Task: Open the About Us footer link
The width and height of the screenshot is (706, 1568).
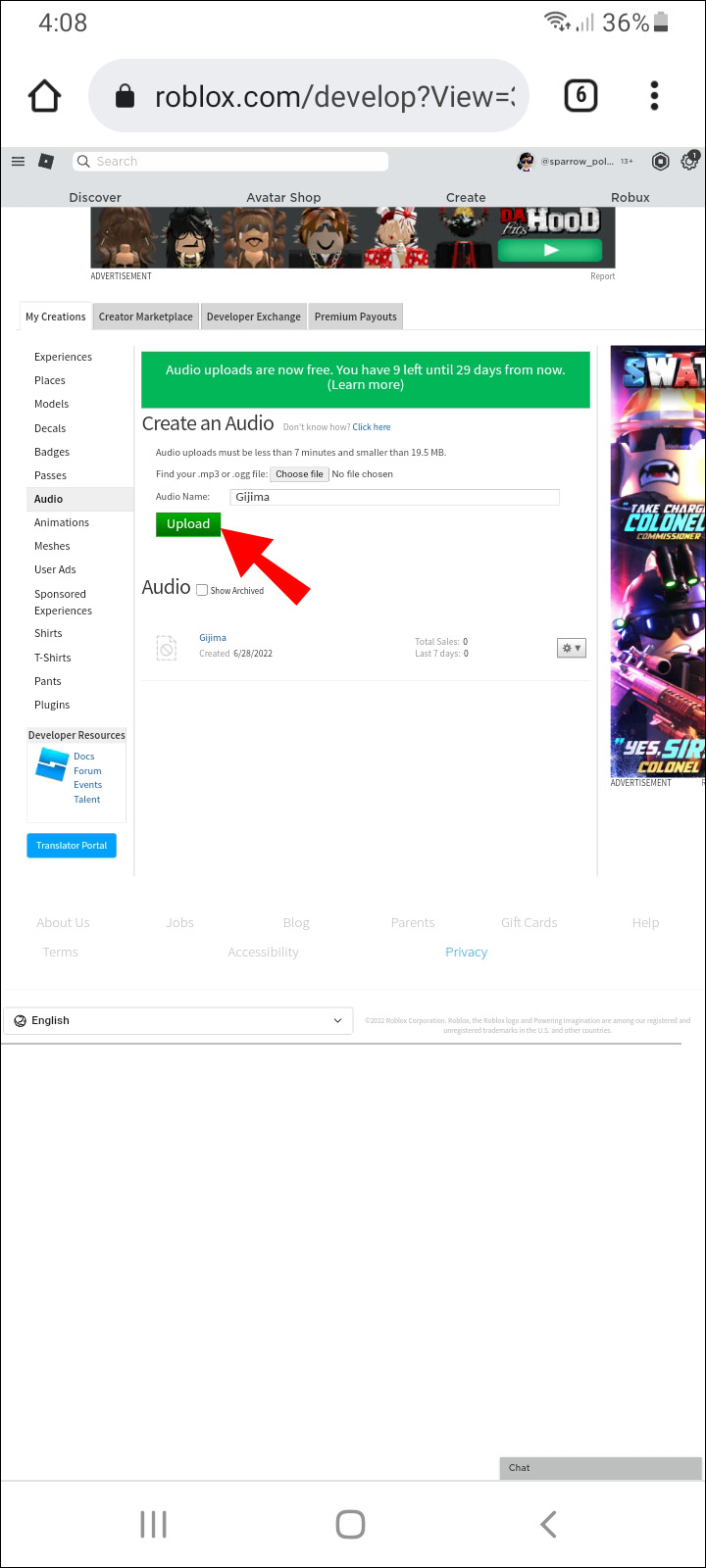Action: pyautogui.click(x=63, y=922)
